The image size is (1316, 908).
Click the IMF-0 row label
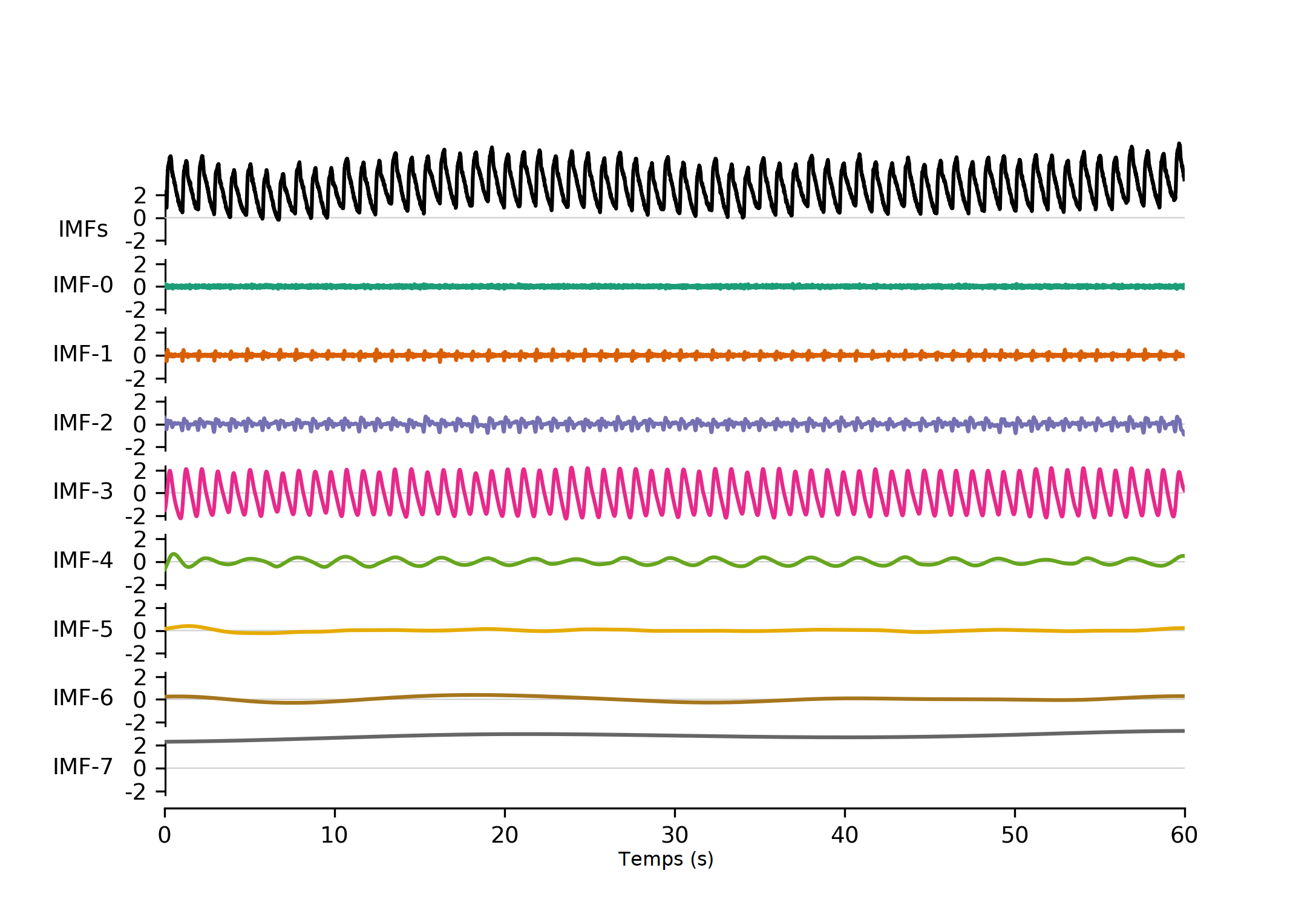[x=83, y=285]
